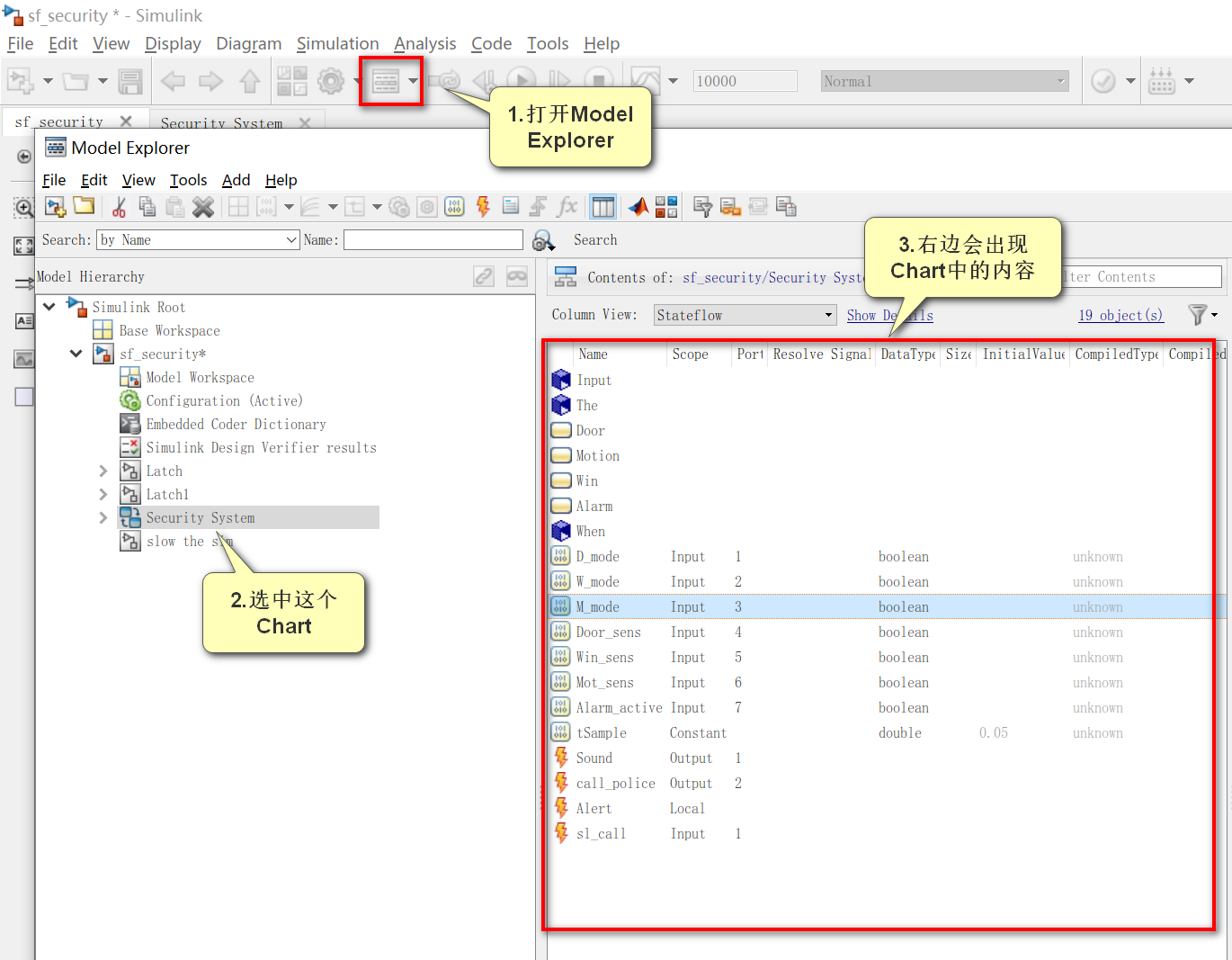Click the fx Add Function icon
Image resolution: width=1232 pixels, height=960 pixels.
pos(567,207)
